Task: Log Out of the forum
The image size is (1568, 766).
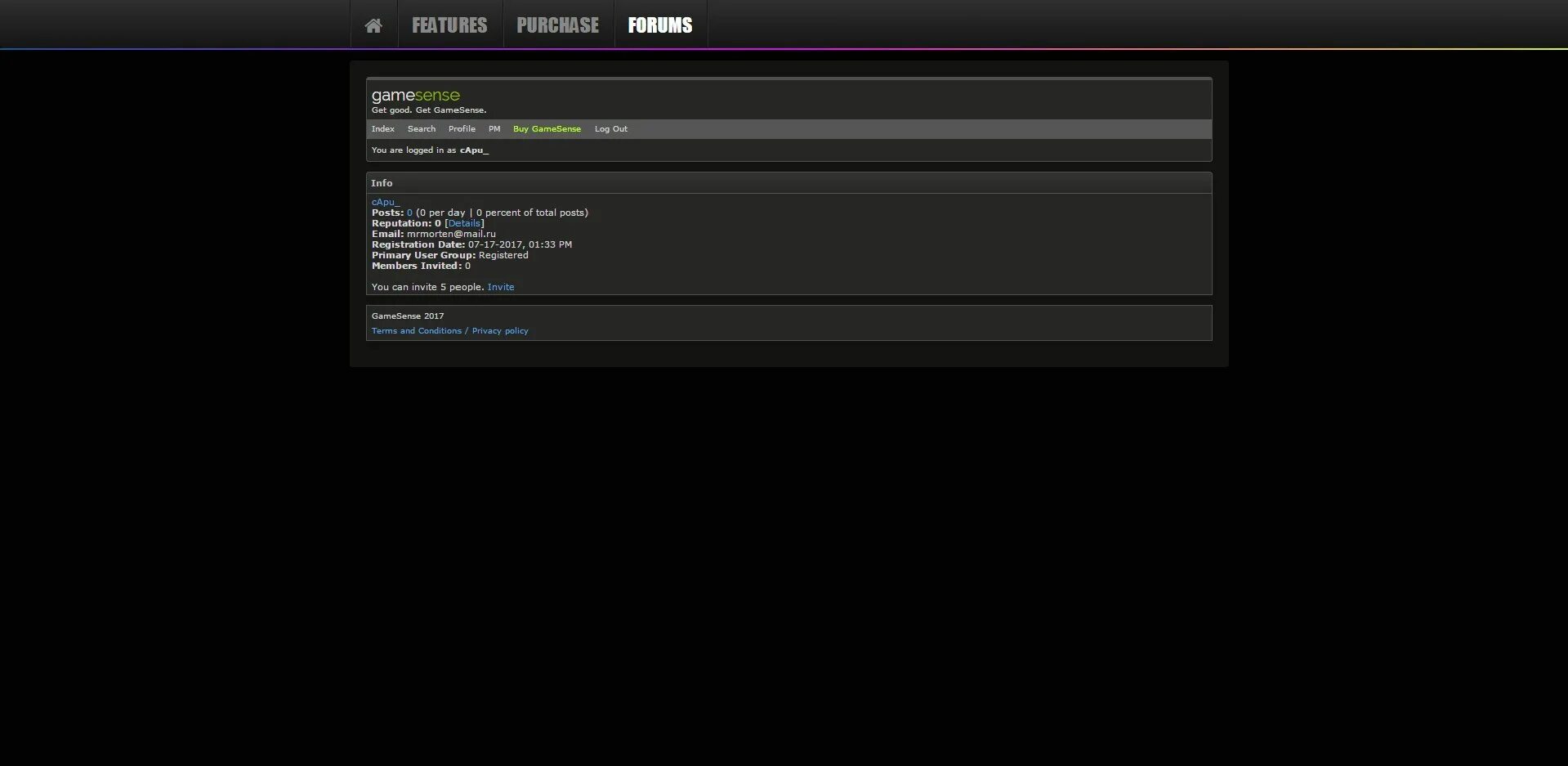Action: click(611, 129)
